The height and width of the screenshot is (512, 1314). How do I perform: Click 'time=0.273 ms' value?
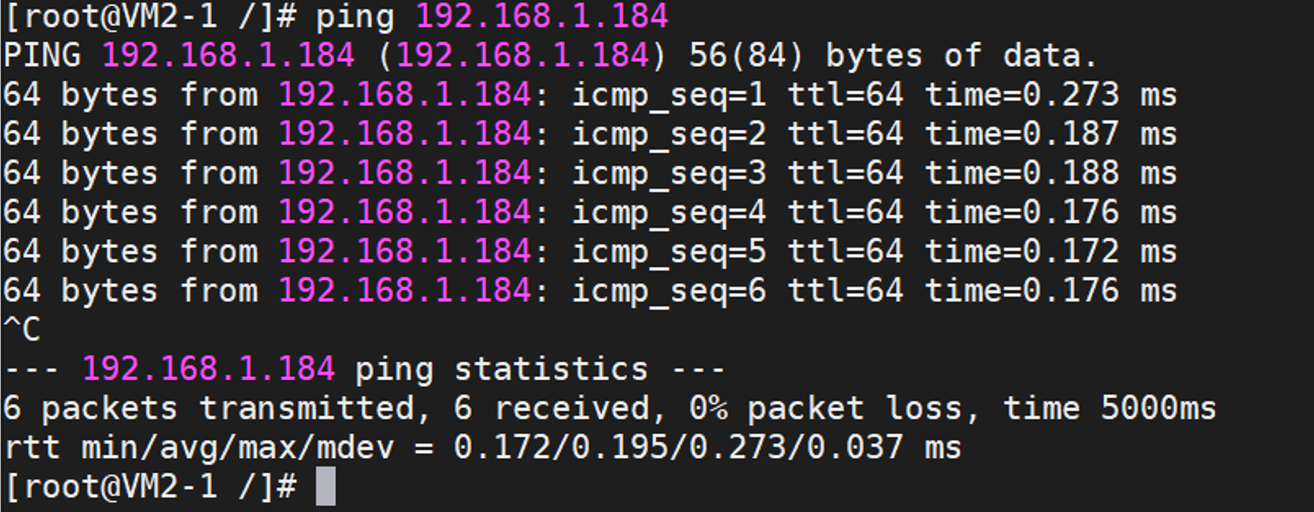(x=1051, y=96)
